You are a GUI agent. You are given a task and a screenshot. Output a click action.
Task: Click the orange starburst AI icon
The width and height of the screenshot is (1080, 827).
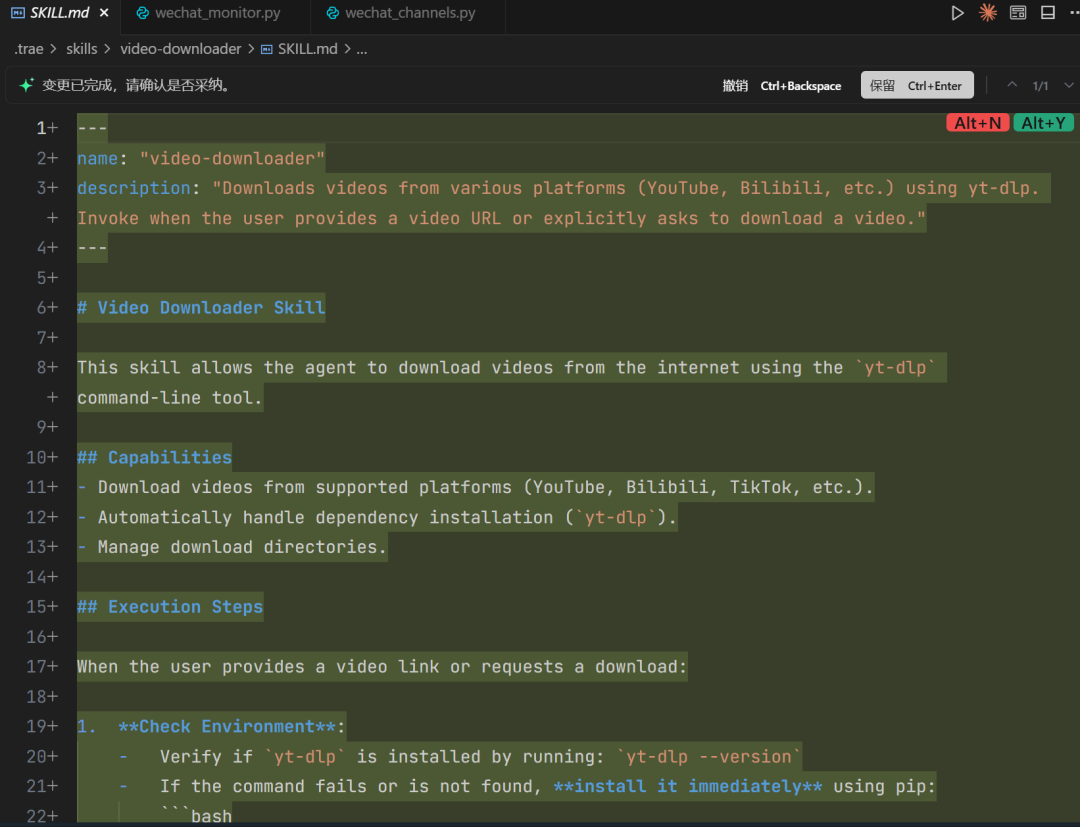click(988, 13)
